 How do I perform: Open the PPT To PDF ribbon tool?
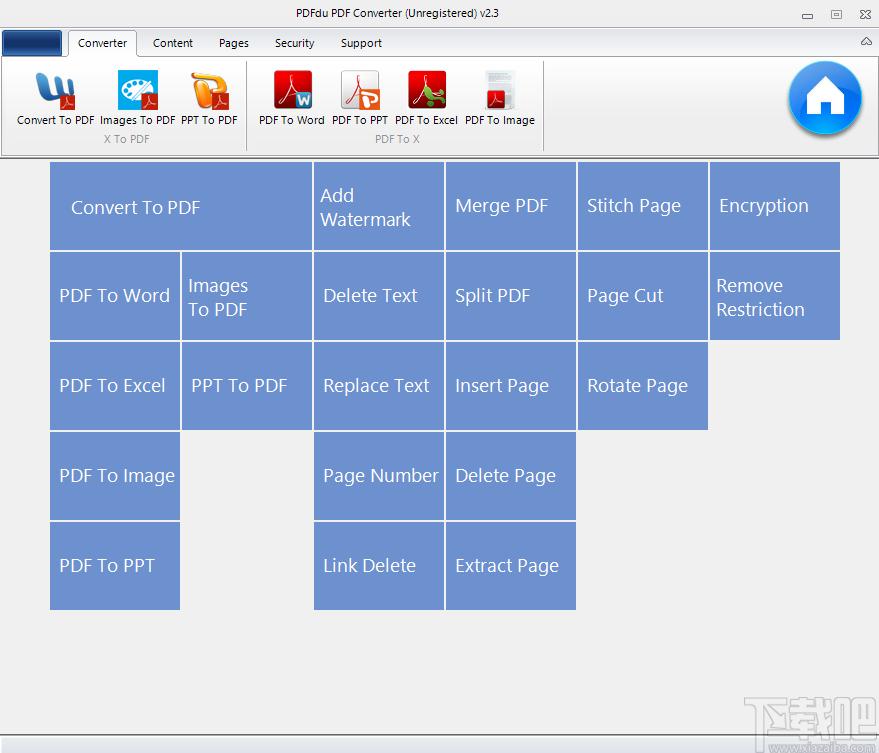coord(209,98)
